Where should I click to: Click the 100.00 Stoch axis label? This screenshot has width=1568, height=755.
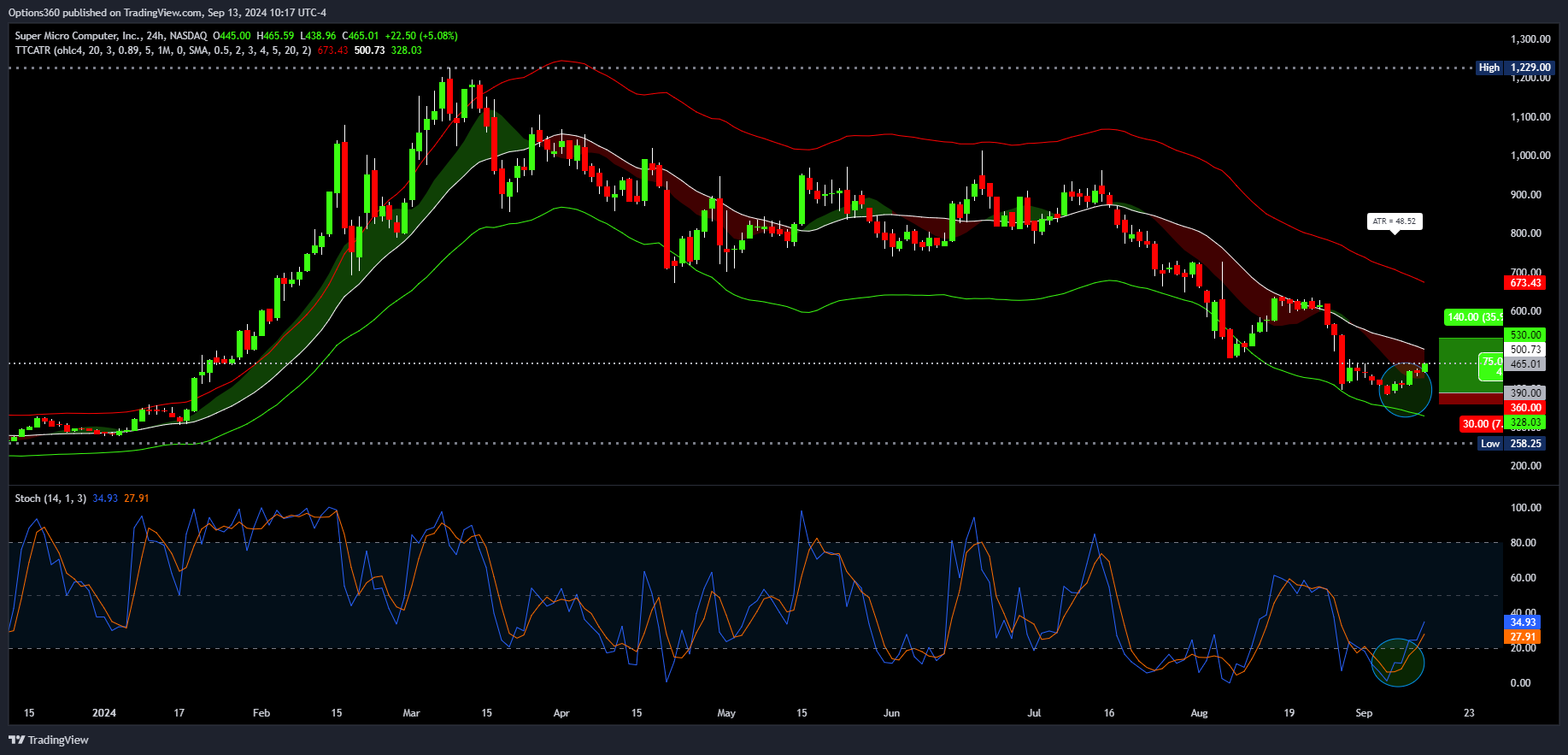click(1526, 508)
